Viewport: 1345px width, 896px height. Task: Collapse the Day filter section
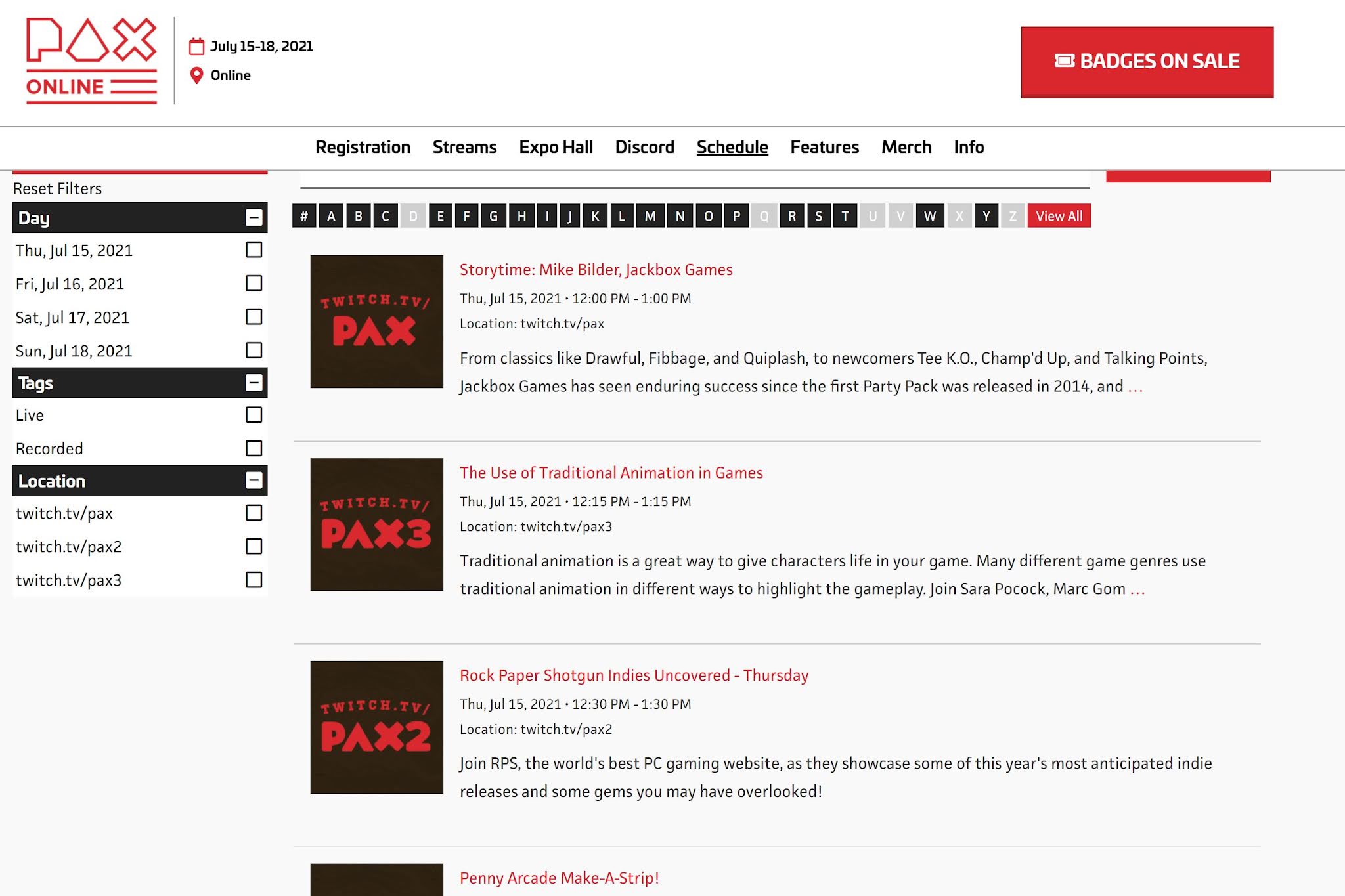point(254,218)
